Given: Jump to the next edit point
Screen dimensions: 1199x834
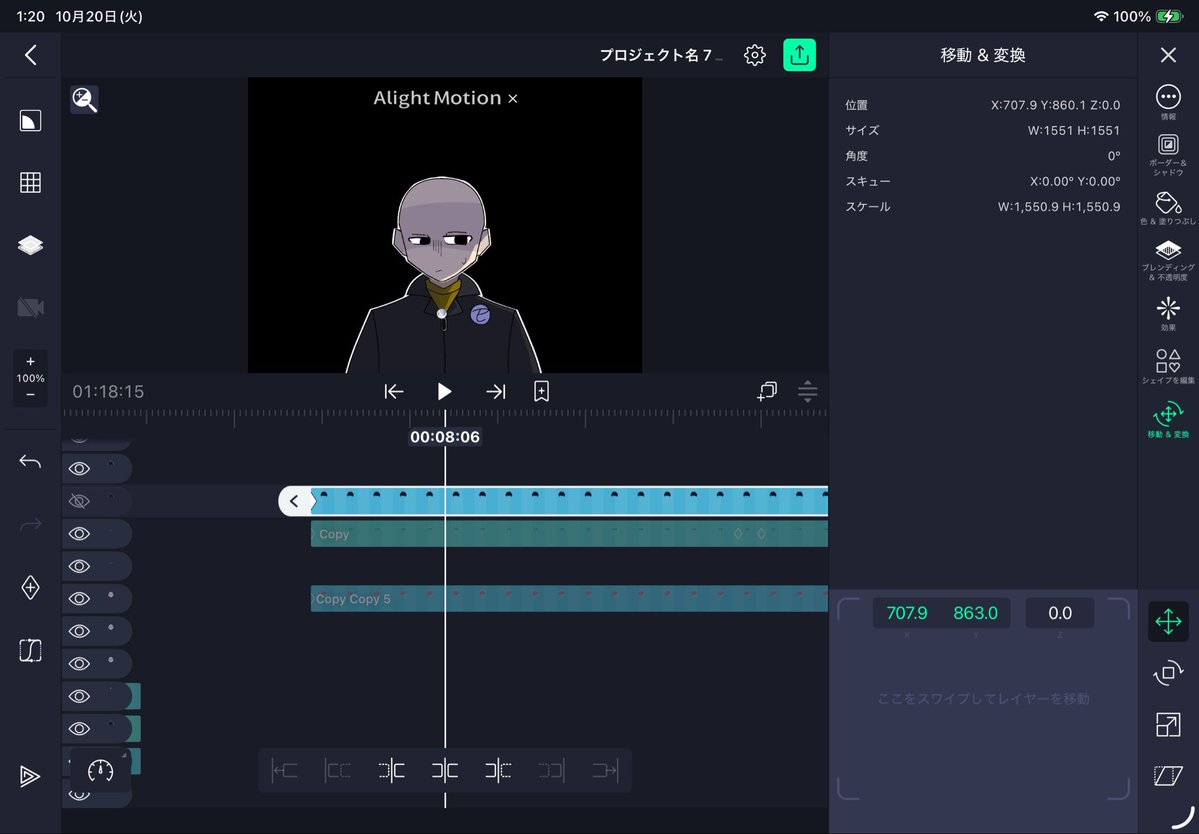Looking at the screenshot, I should pyautogui.click(x=496, y=391).
